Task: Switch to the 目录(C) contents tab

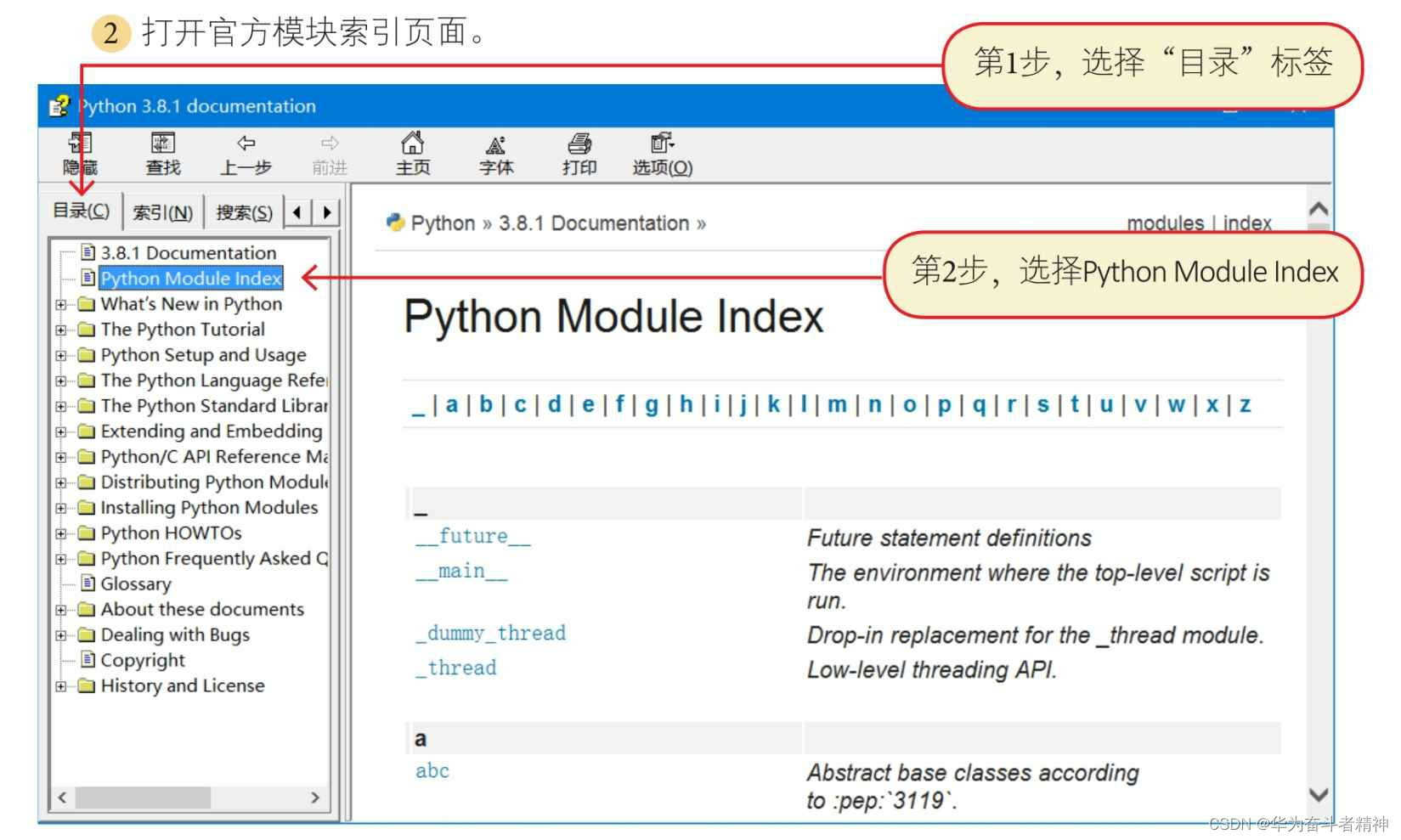Action: 81,211
